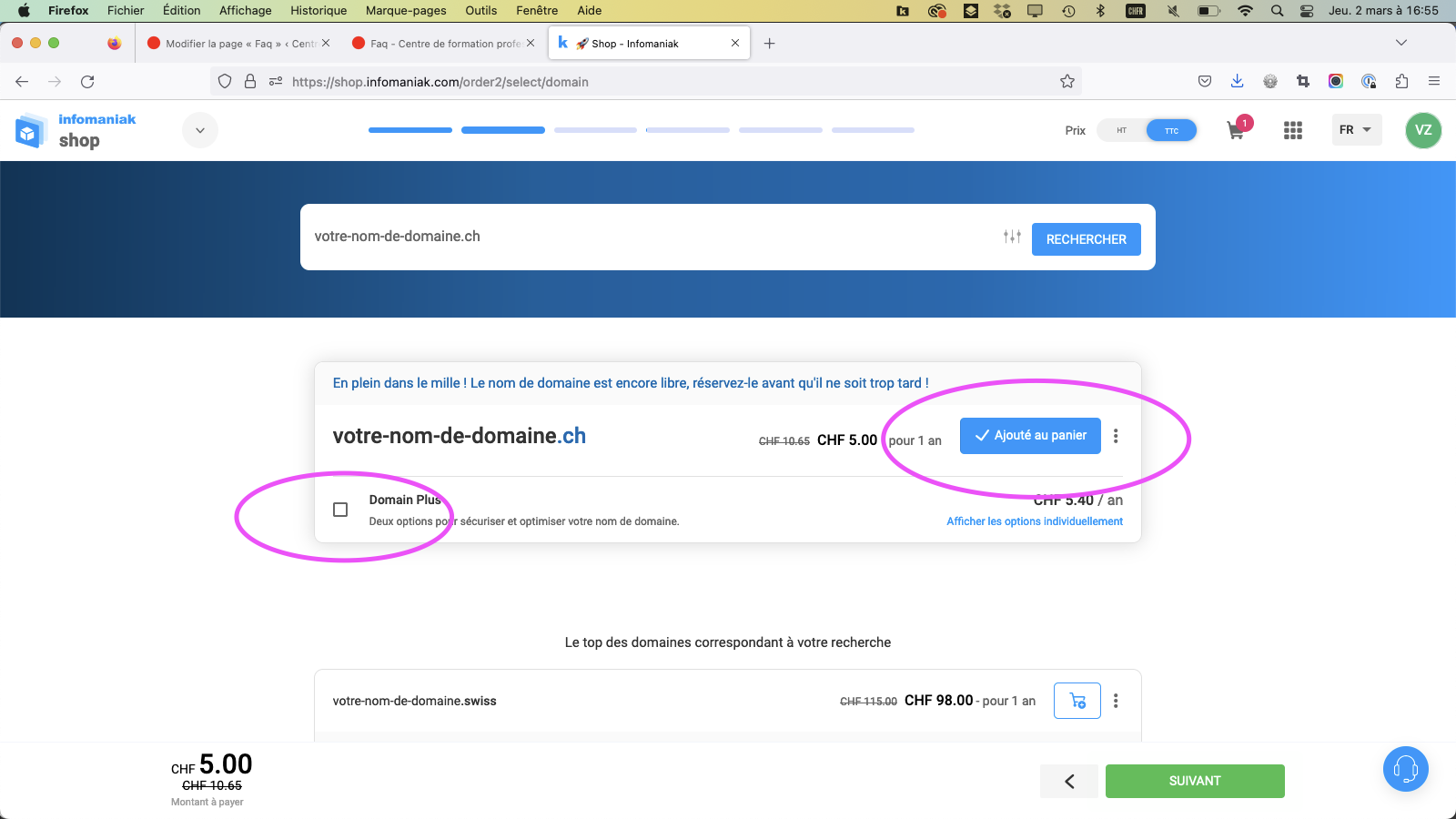The height and width of the screenshot is (819, 1456).
Task: Open more options for votre-nom-de-domaine.swiss
Action: (x=1116, y=701)
